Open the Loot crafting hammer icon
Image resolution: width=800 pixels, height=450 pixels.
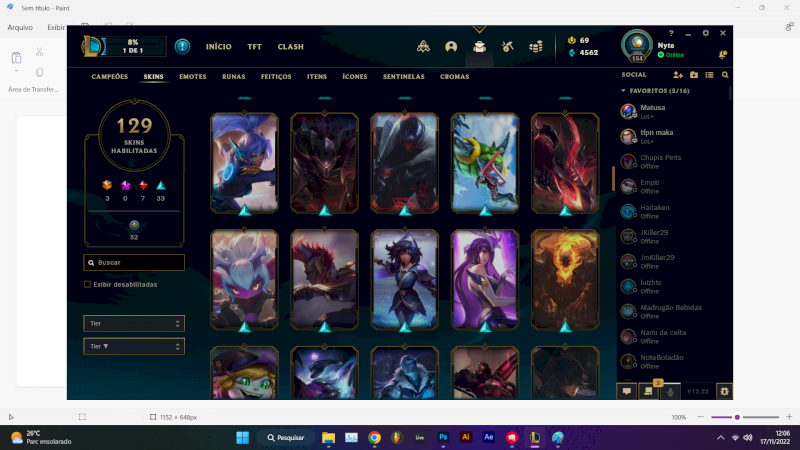point(507,47)
